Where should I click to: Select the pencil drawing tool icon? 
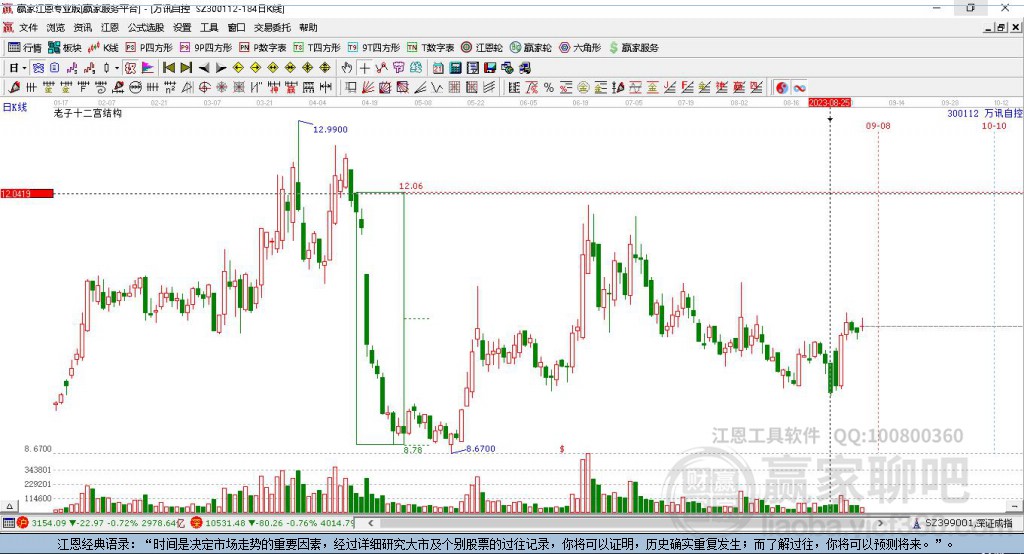14,88
